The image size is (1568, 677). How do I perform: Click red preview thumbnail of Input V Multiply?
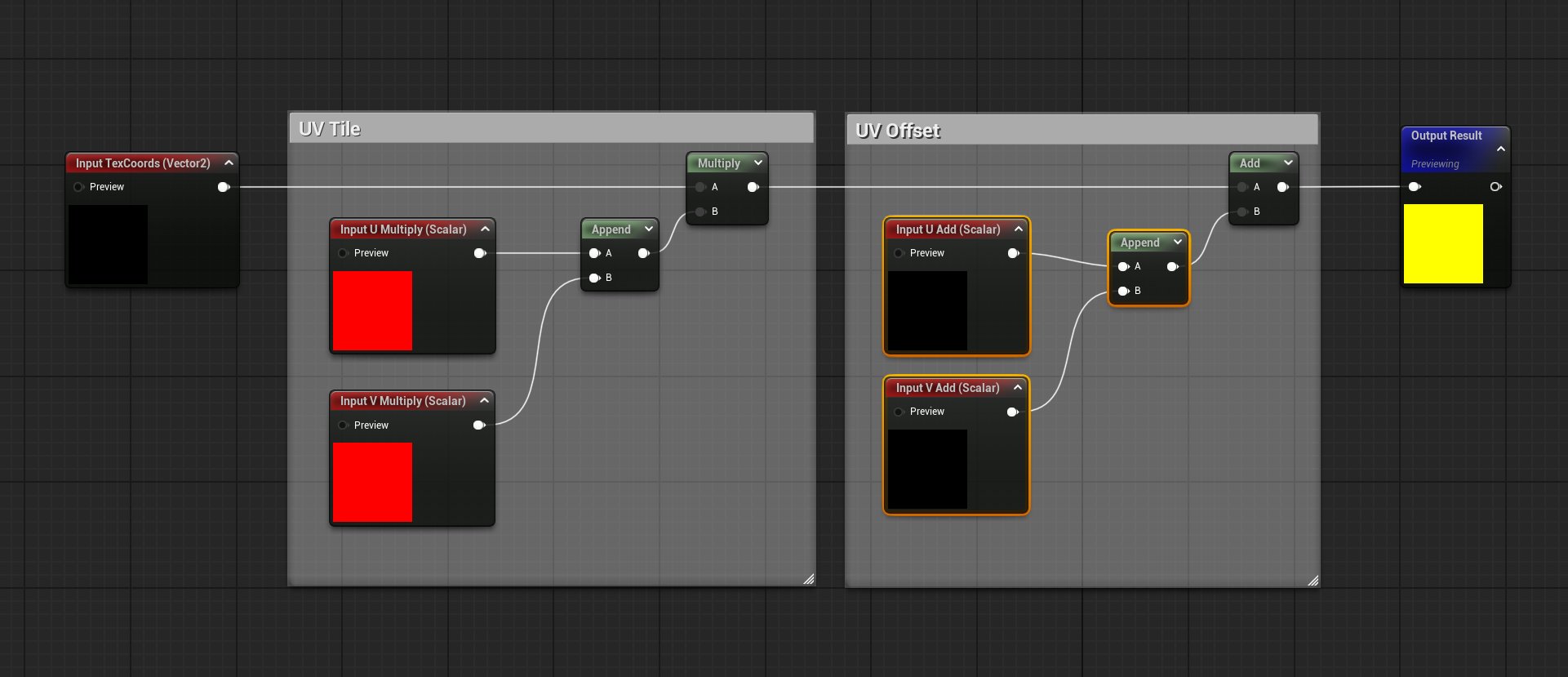pyautogui.click(x=372, y=482)
